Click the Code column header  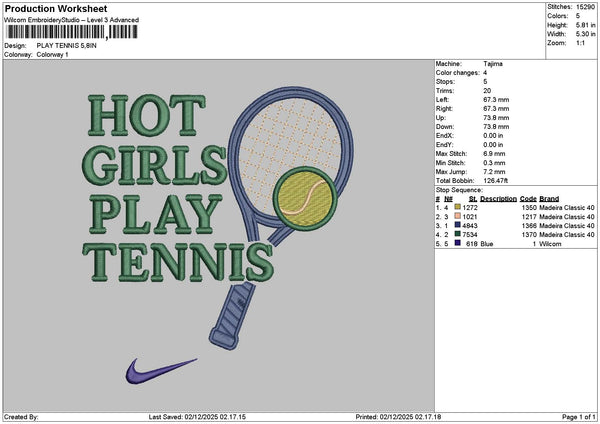click(x=528, y=198)
